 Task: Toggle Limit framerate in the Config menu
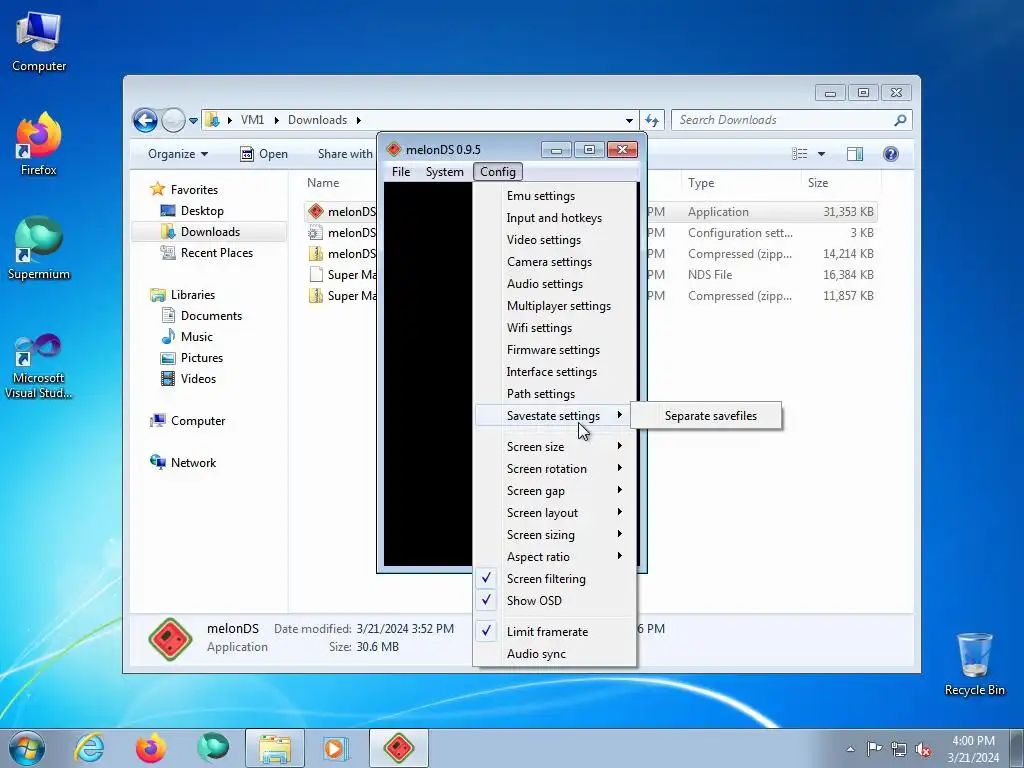[555, 632]
